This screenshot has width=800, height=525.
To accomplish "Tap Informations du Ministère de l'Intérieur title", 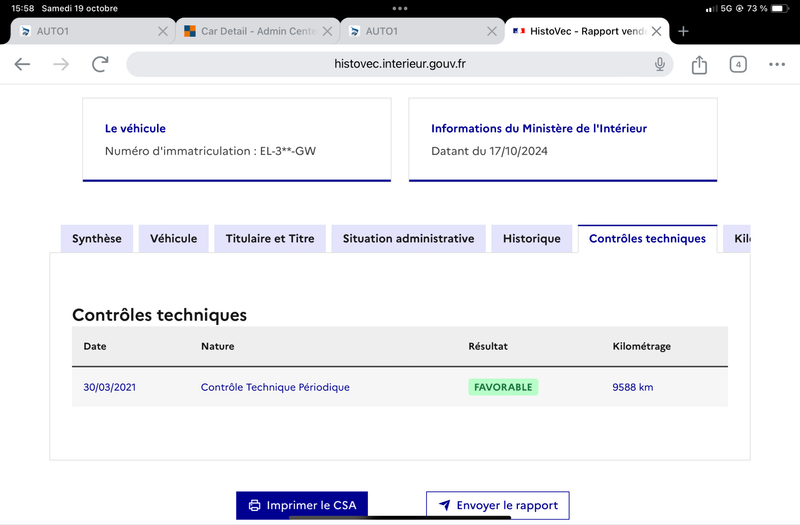I will tap(539, 129).
